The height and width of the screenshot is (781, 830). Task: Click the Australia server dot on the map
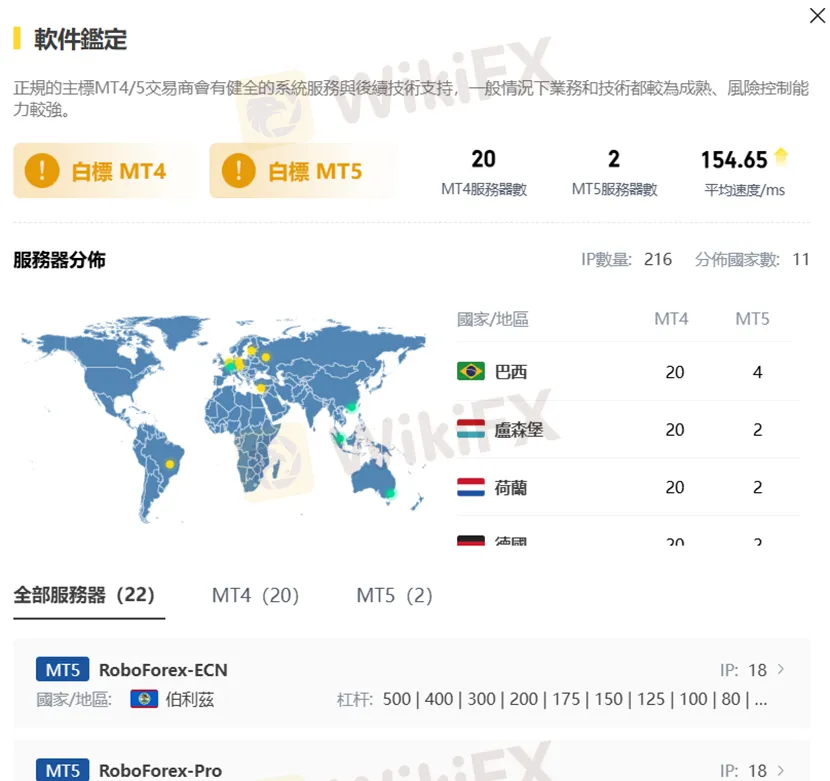point(390,493)
